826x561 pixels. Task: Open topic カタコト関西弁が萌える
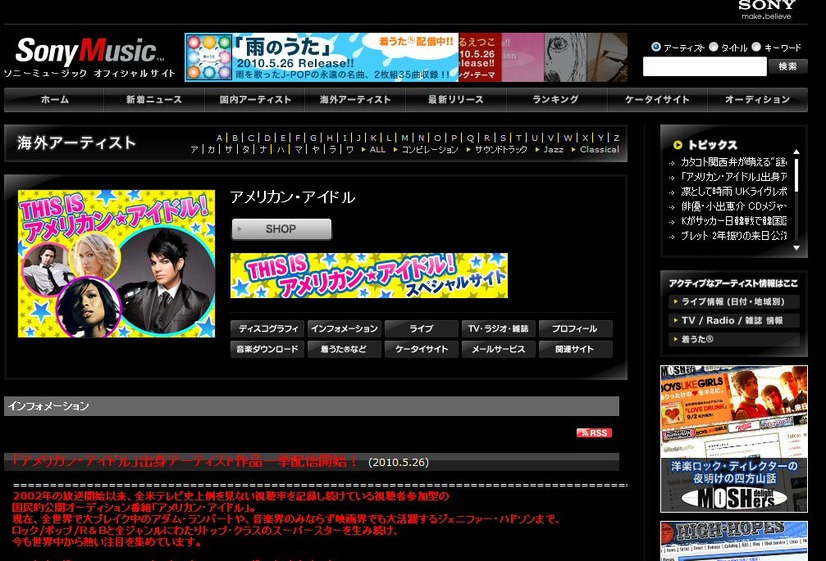(734, 162)
